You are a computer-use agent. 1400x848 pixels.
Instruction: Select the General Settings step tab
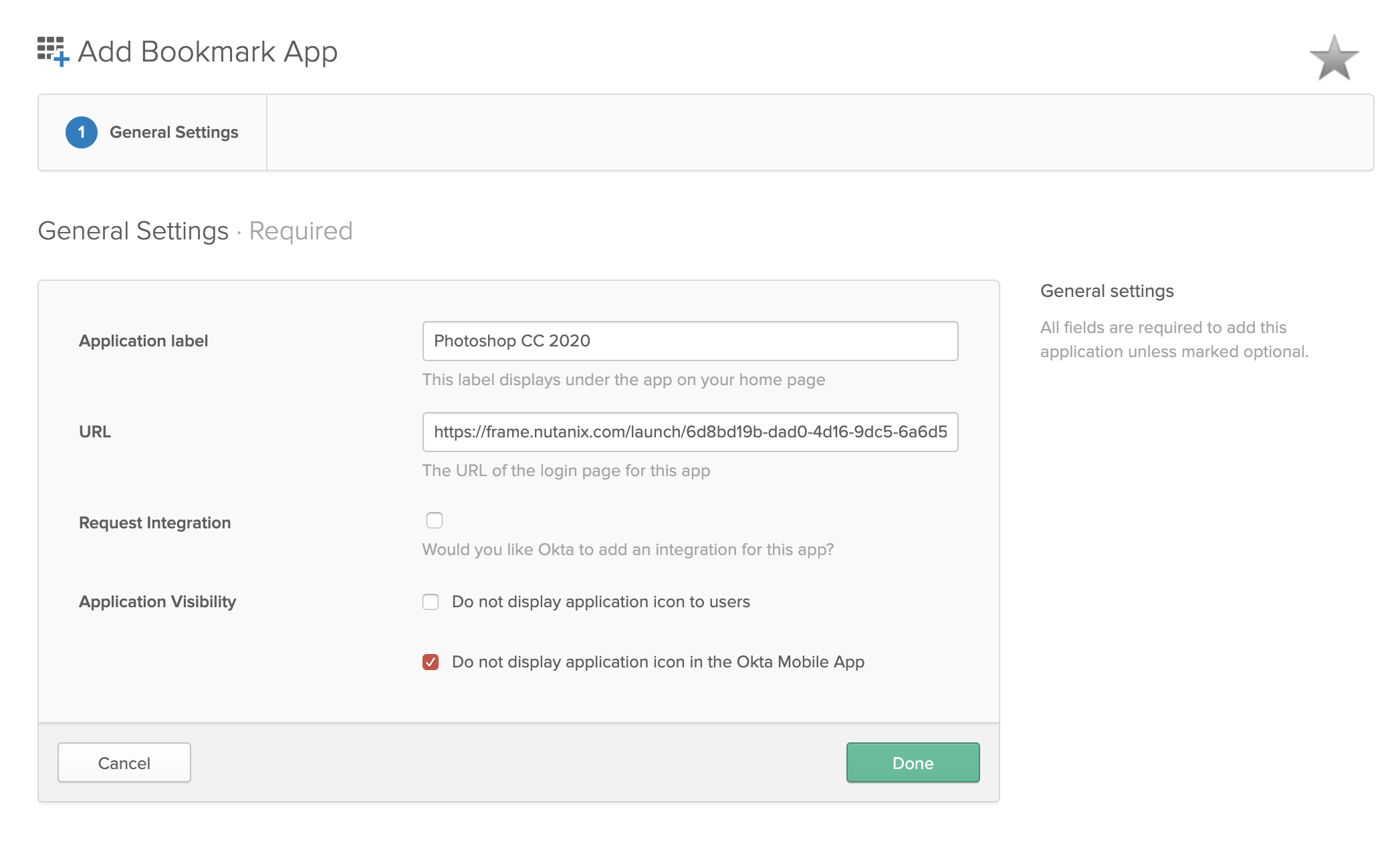point(173,132)
